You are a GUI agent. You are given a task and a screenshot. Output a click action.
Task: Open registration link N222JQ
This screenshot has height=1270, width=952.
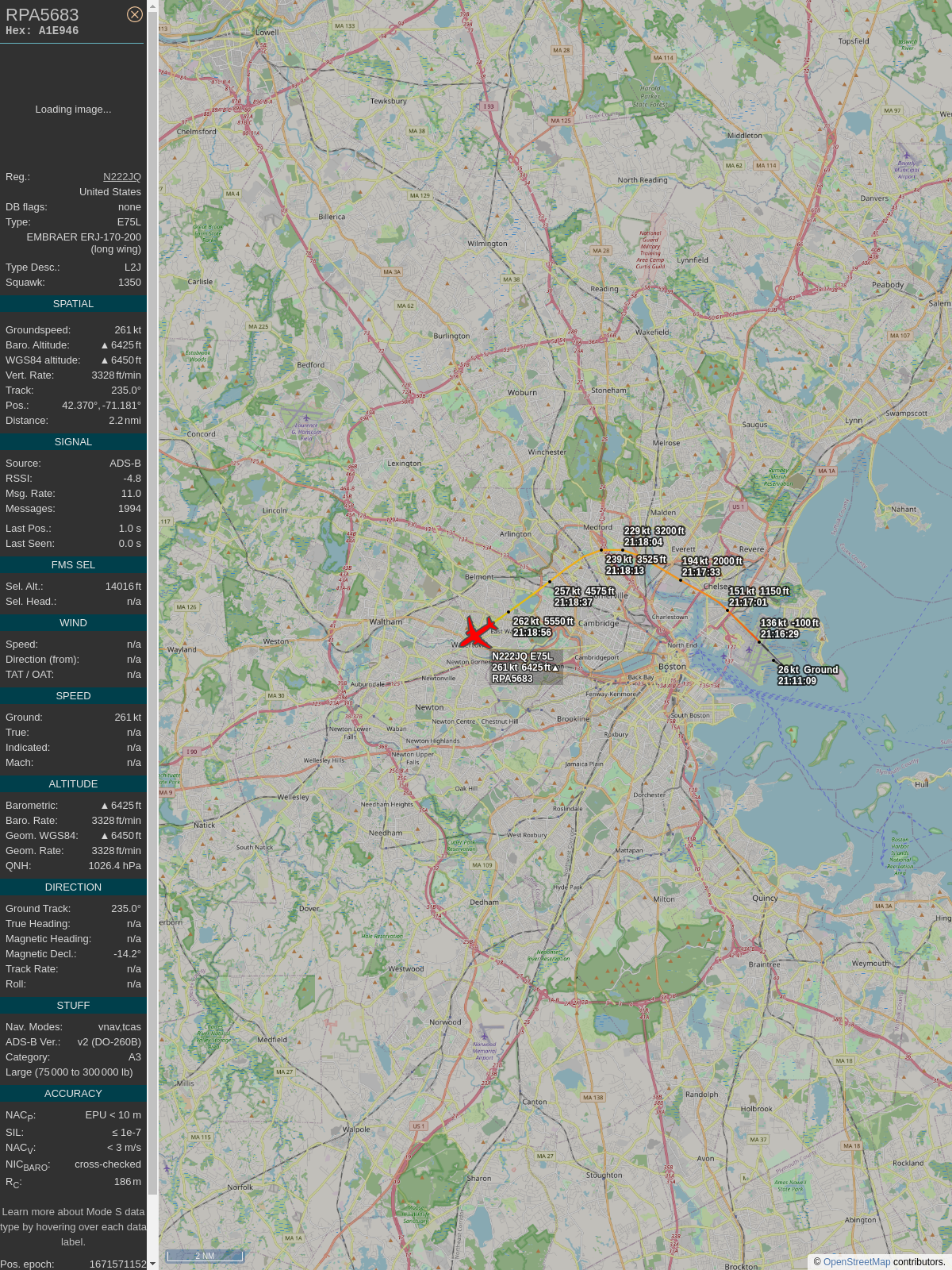[122, 177]
